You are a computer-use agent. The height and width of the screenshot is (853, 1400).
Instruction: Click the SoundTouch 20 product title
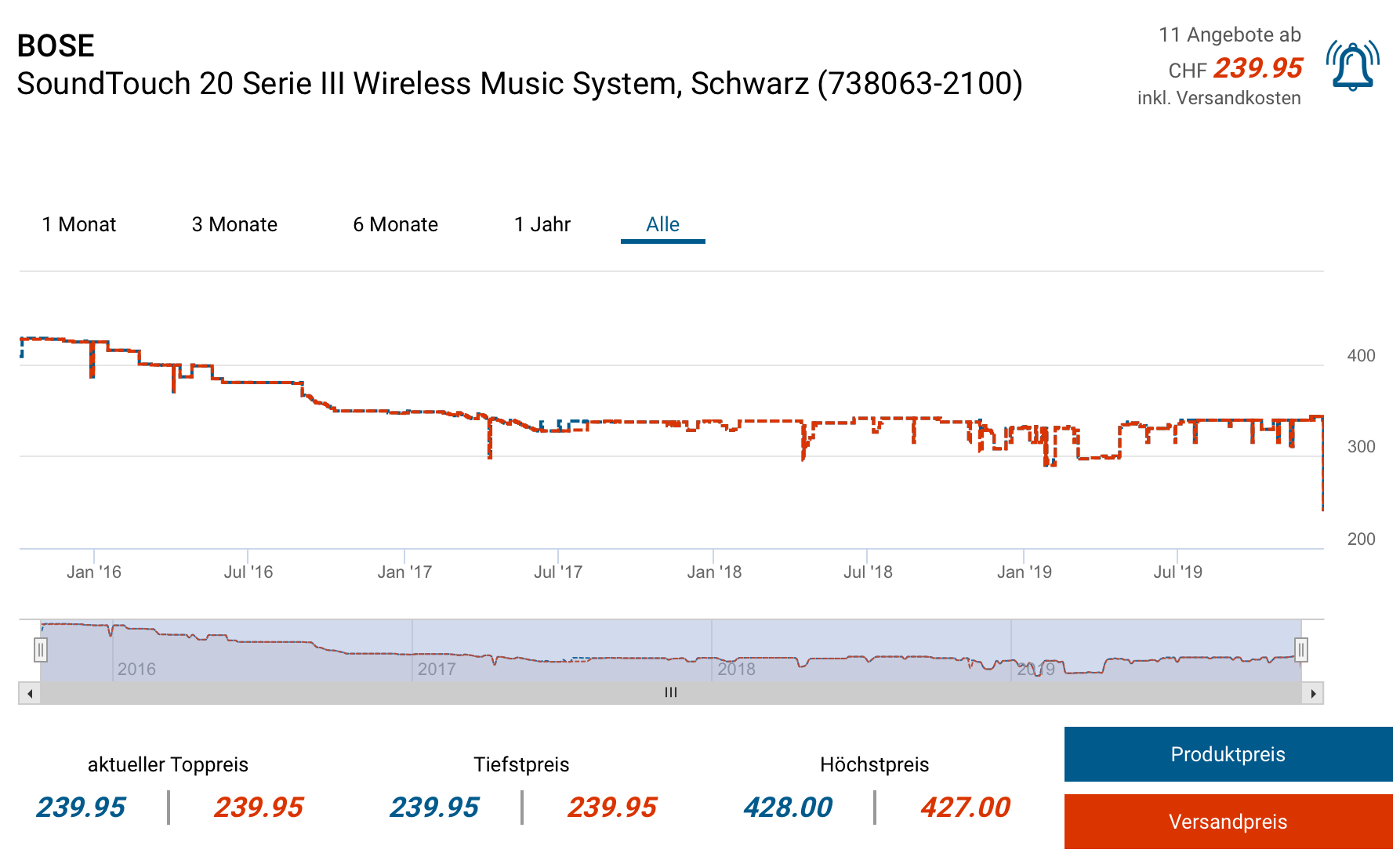[519, 84]
